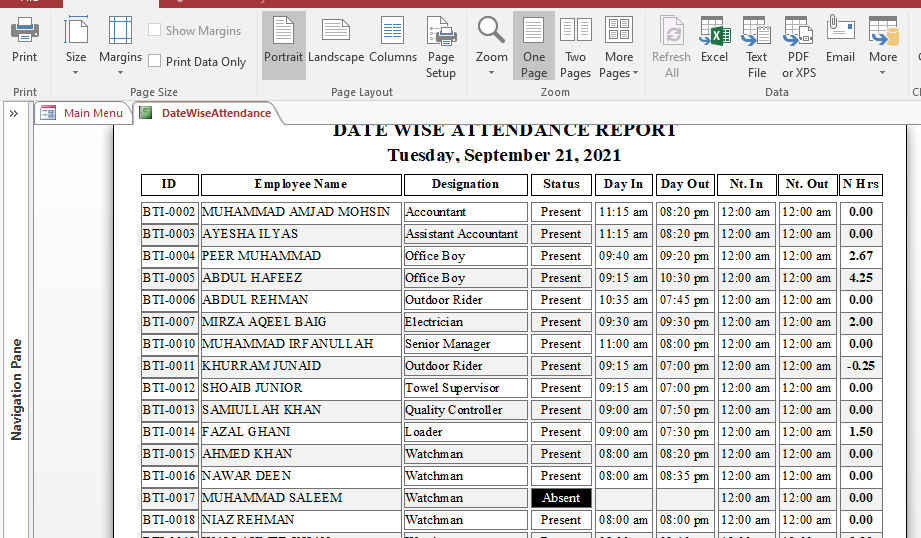This screenshot has height=538, width=921.
Task: Click the PEER MUHAMMAD name cell
Action: 301,256
